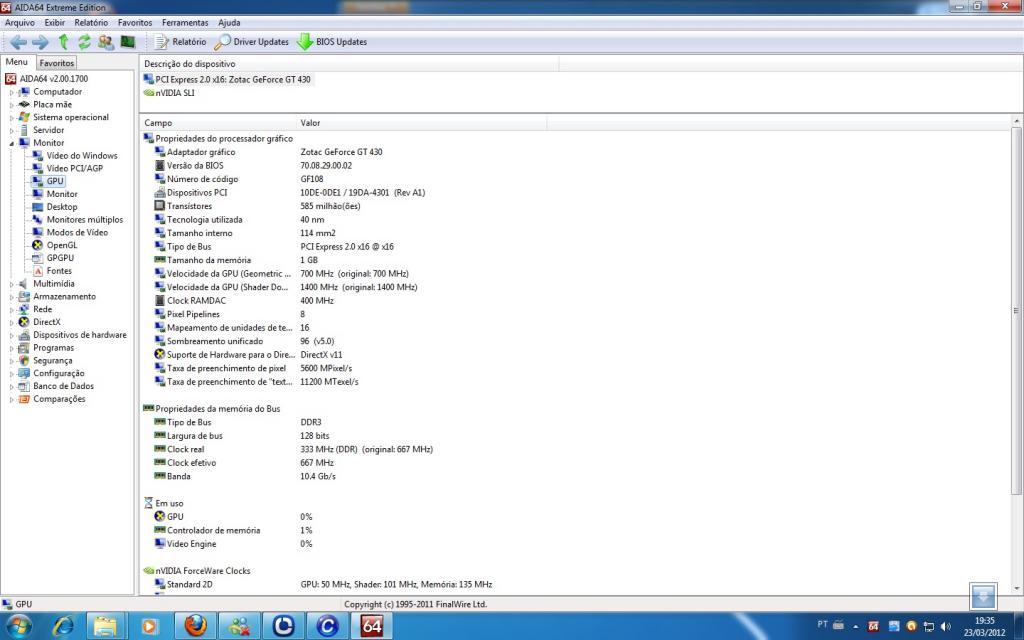1024x640 pixels.
Task: Expand the Multimídia tree node
Action: (x=11, y=285)
